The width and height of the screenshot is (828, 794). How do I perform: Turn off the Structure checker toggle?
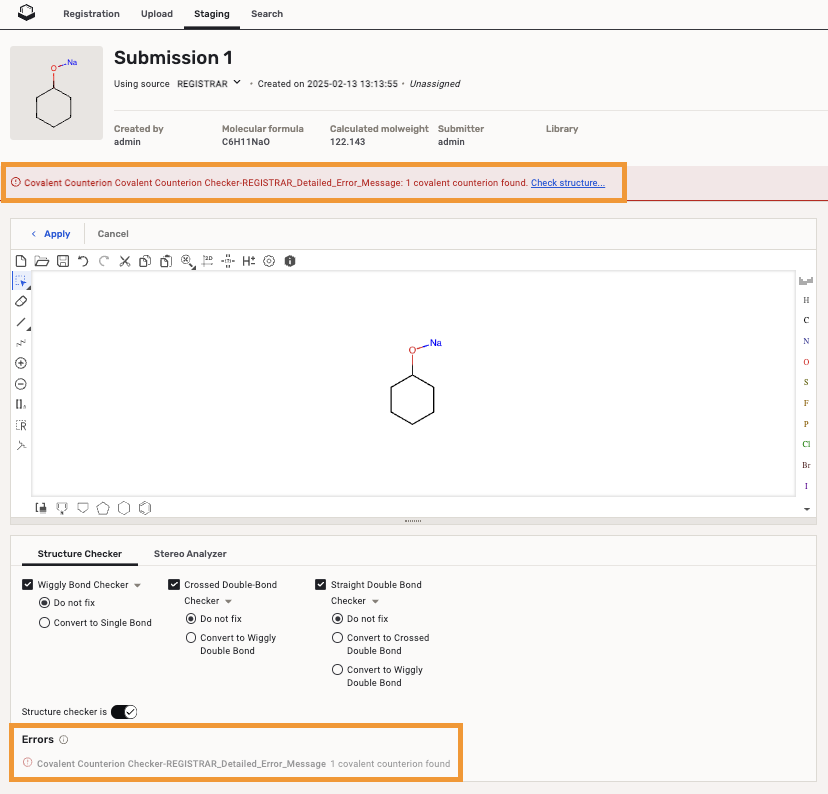click(124, 712)
